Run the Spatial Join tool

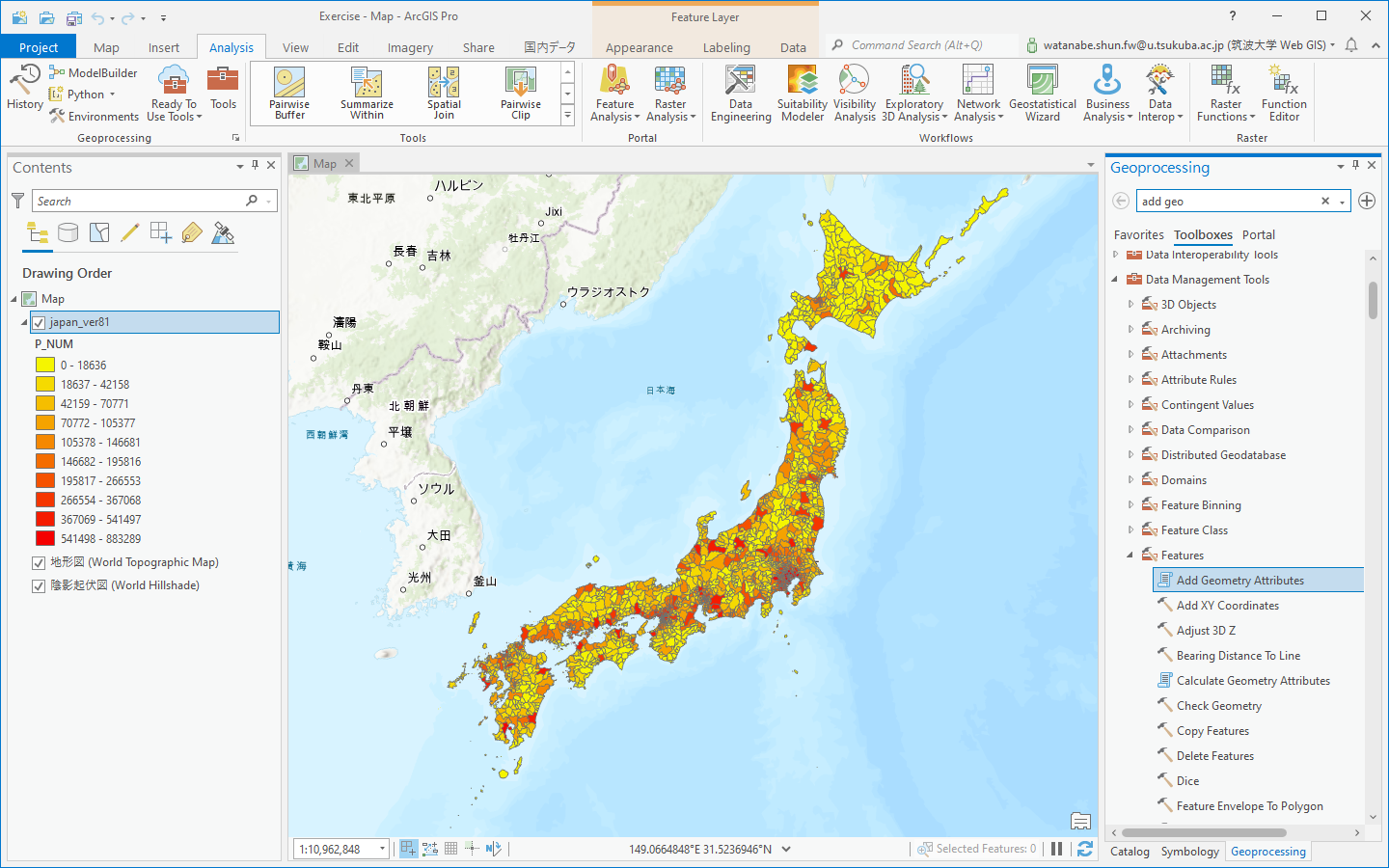[x=444, y=94]
